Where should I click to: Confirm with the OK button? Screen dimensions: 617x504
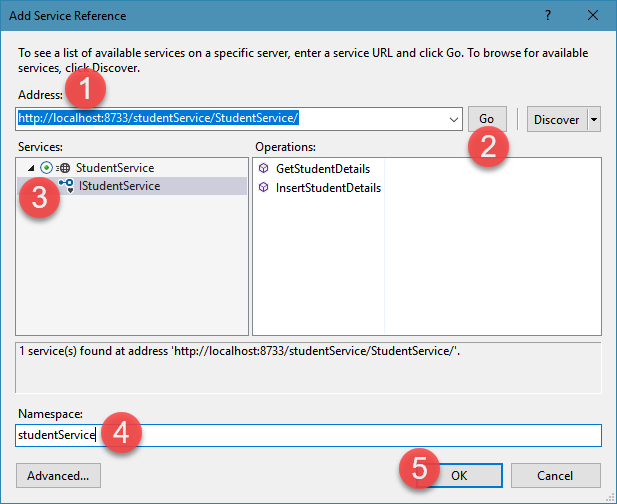point(459,476)
